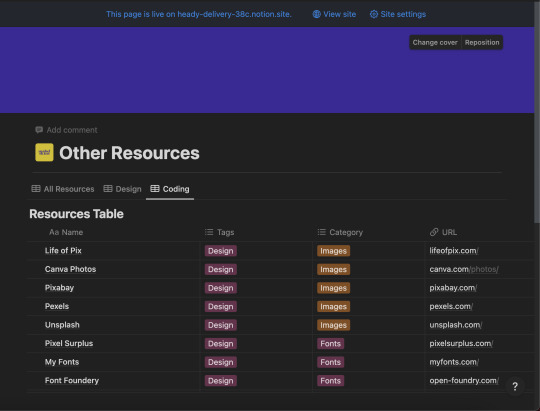Open the Canva Photos row name
Screen dimensions: 540x411
pyautogui.click(x=70, y=269)
